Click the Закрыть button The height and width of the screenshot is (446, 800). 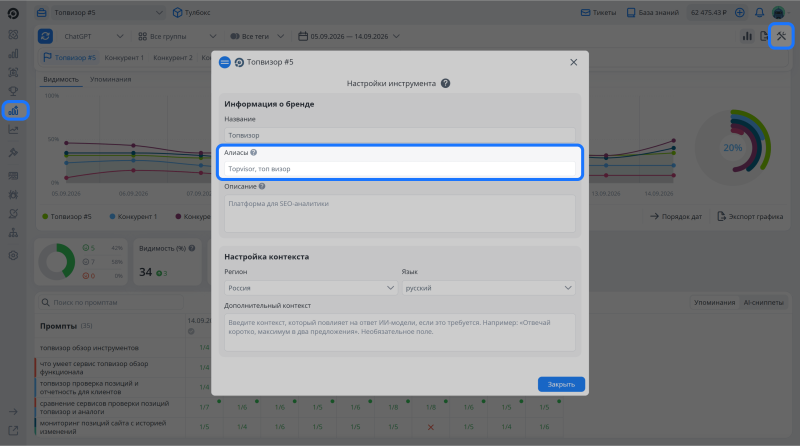coord(561,384)
